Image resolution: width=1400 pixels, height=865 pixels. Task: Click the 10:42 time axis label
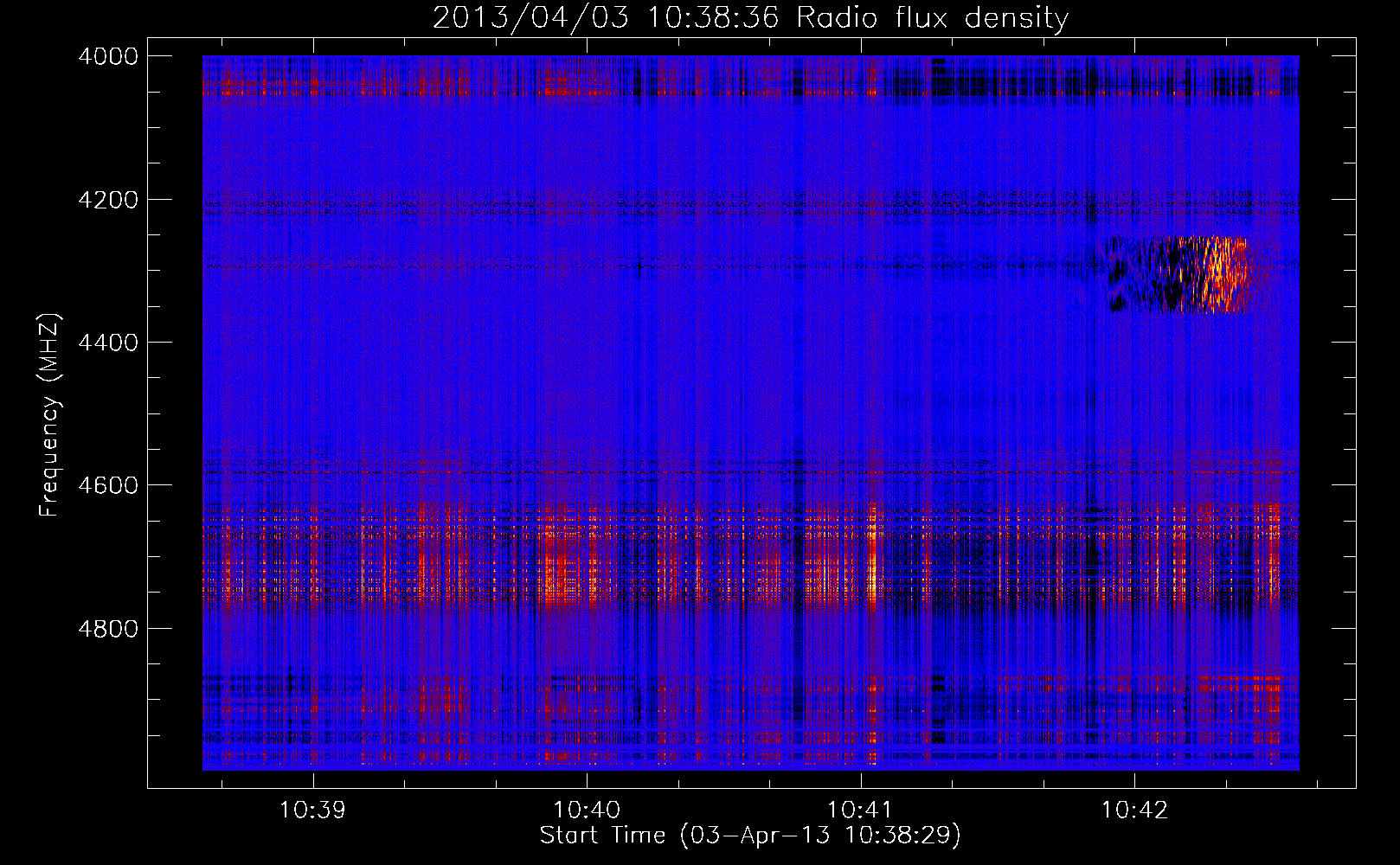(x=1134, y=811)
